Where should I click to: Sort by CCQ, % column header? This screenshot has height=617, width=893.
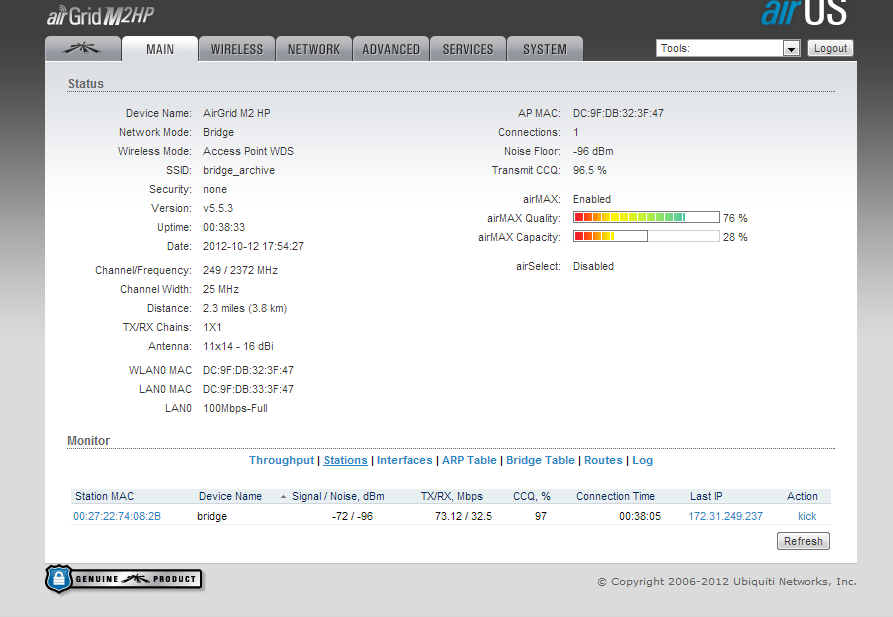pos(532,496)
